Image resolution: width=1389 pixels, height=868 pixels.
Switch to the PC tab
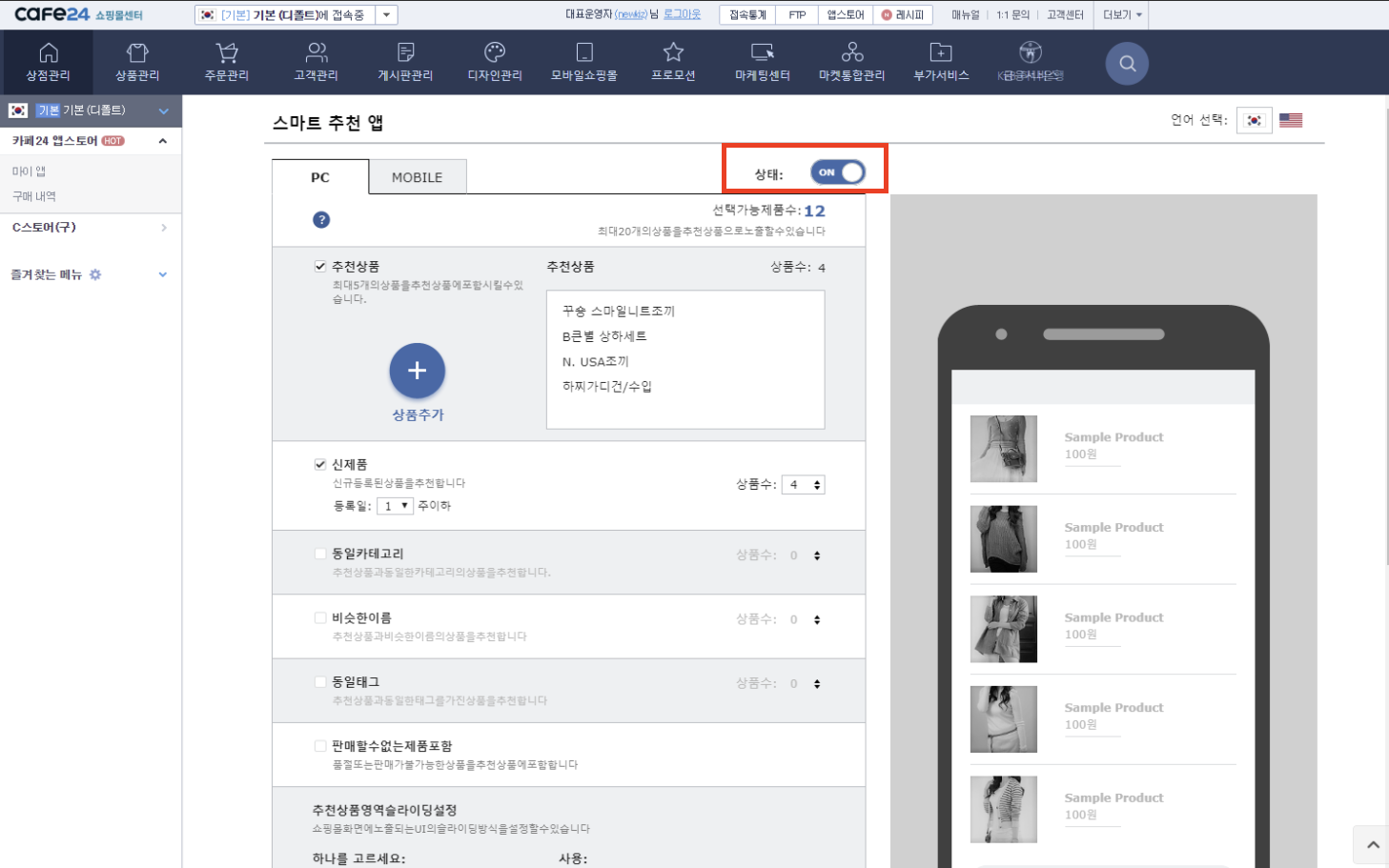pos(320,177)
